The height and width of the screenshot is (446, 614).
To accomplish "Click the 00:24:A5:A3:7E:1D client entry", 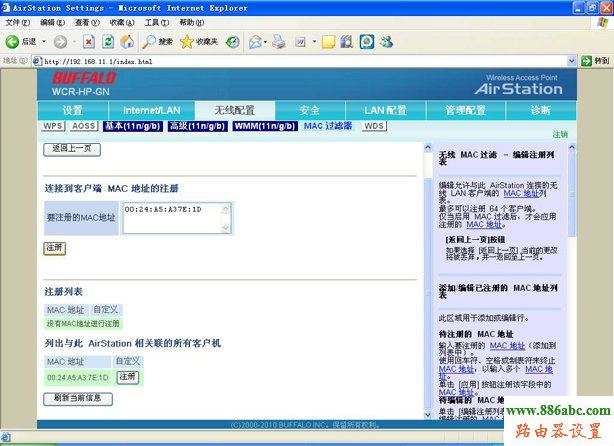I will (x=78, y=377).
